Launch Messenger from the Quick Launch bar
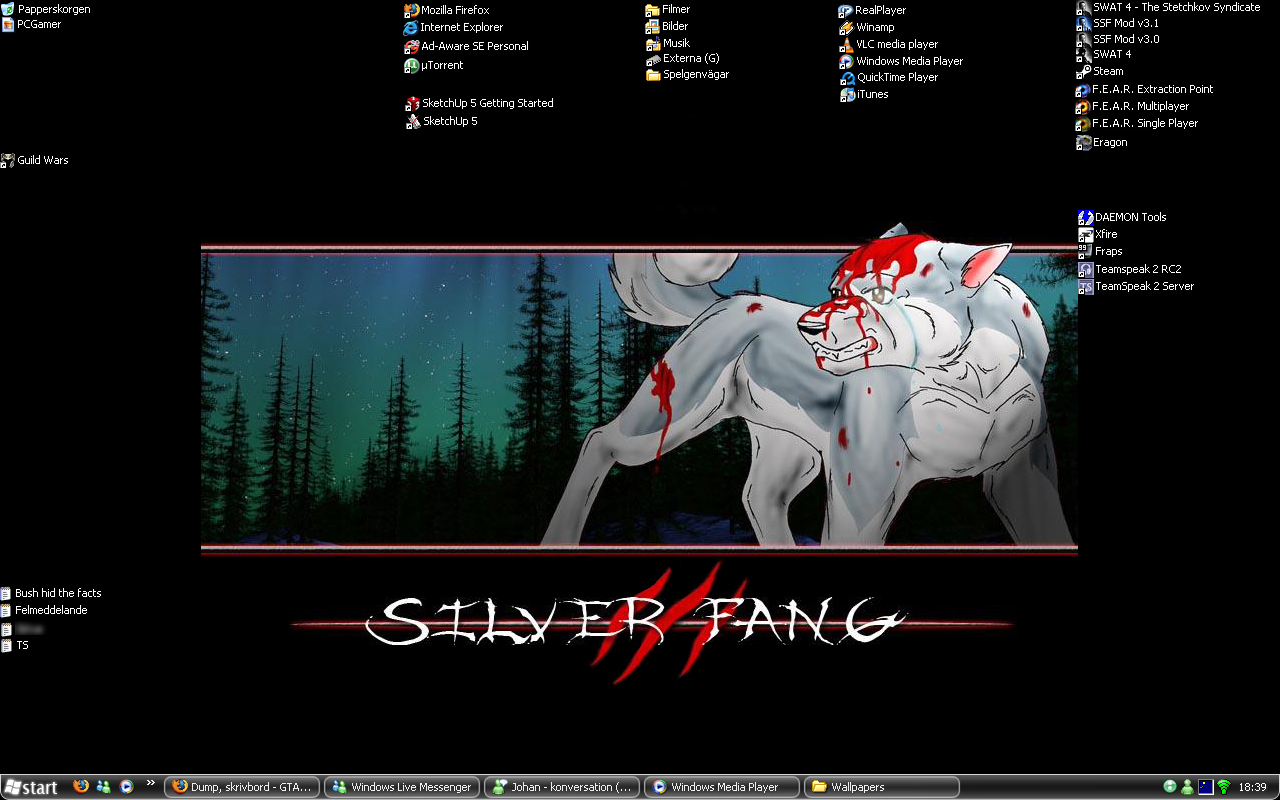Screen dimensions: 1280x800 pos(104,786)
